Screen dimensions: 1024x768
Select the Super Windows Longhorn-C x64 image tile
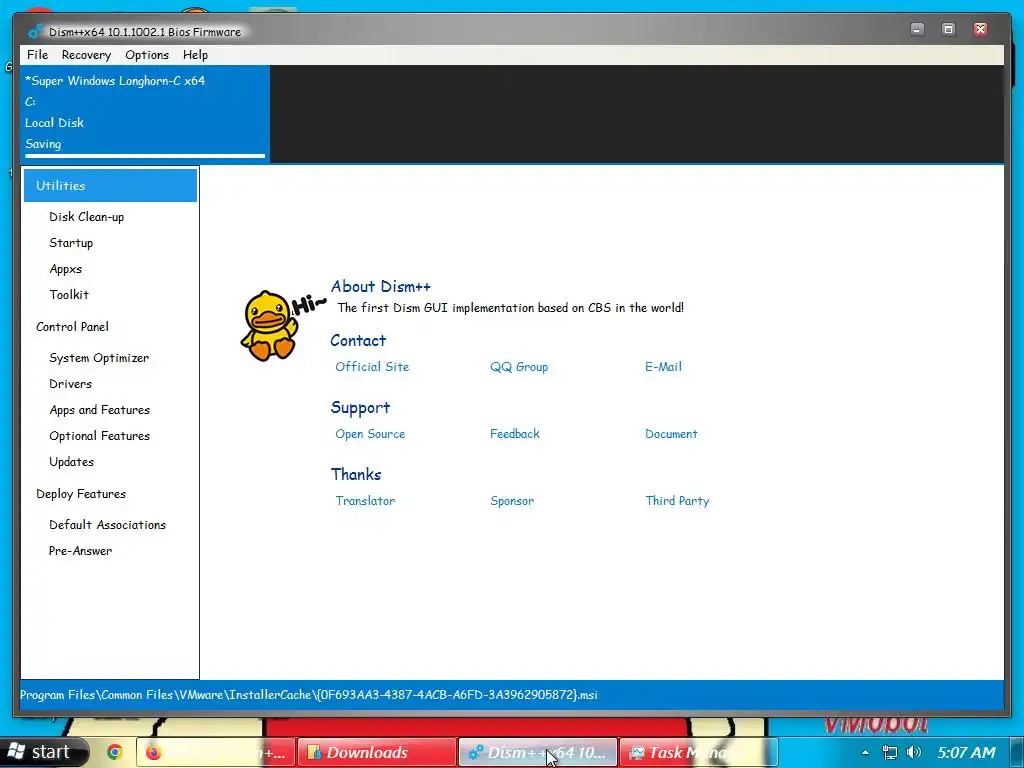[x=145, y=112]
